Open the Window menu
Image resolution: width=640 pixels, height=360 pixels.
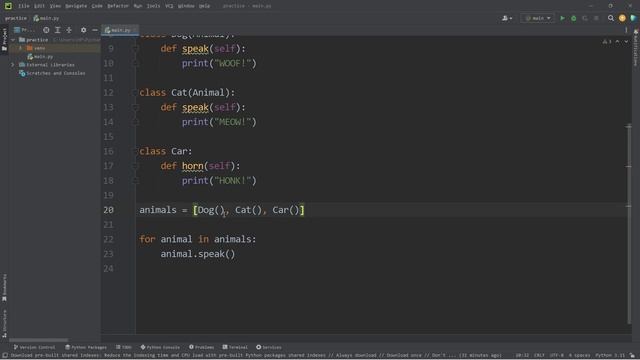tap(186, 6)
